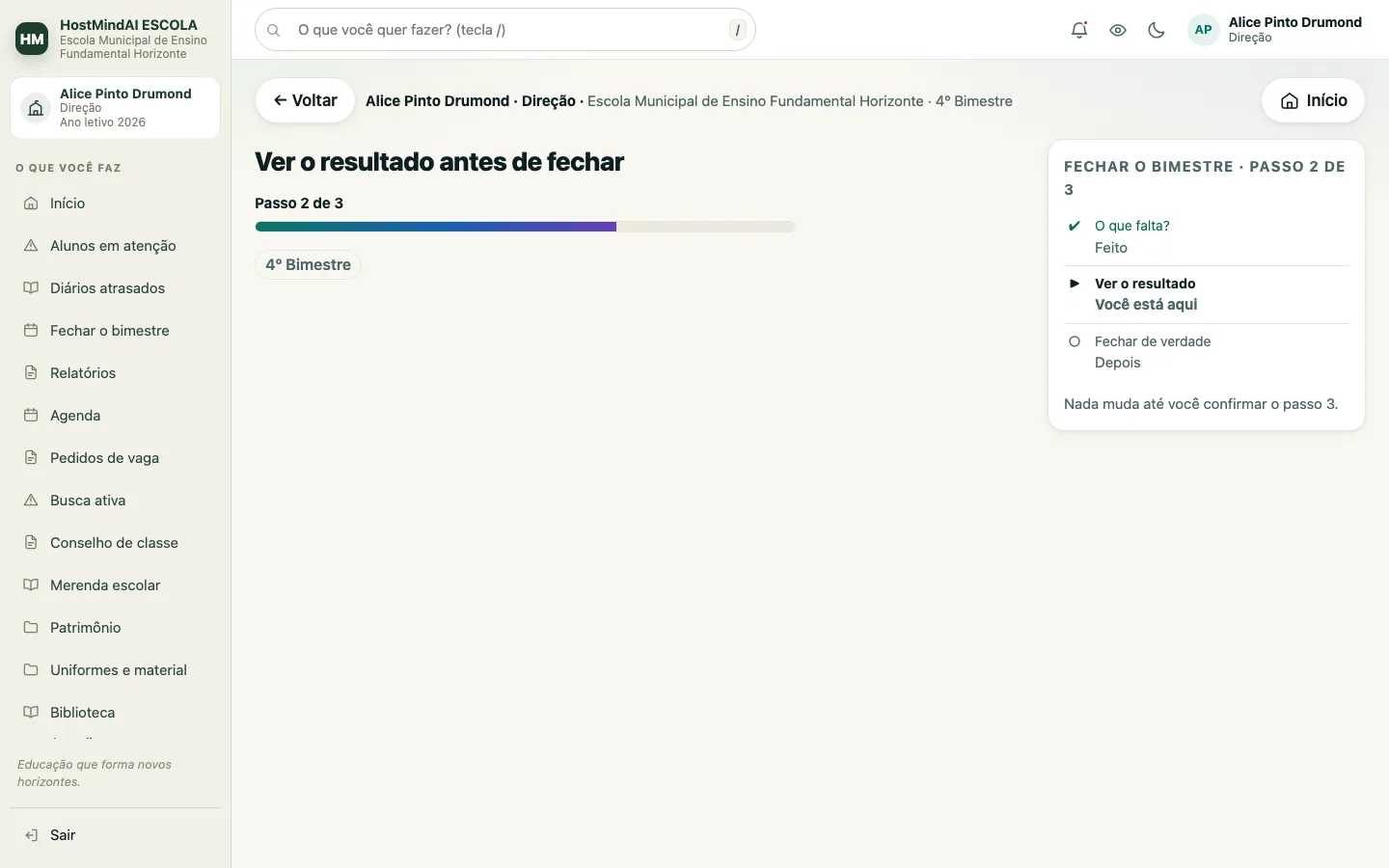
Task: Click the warning icon beside Alunos em atenção
Action: coord(31,246)
